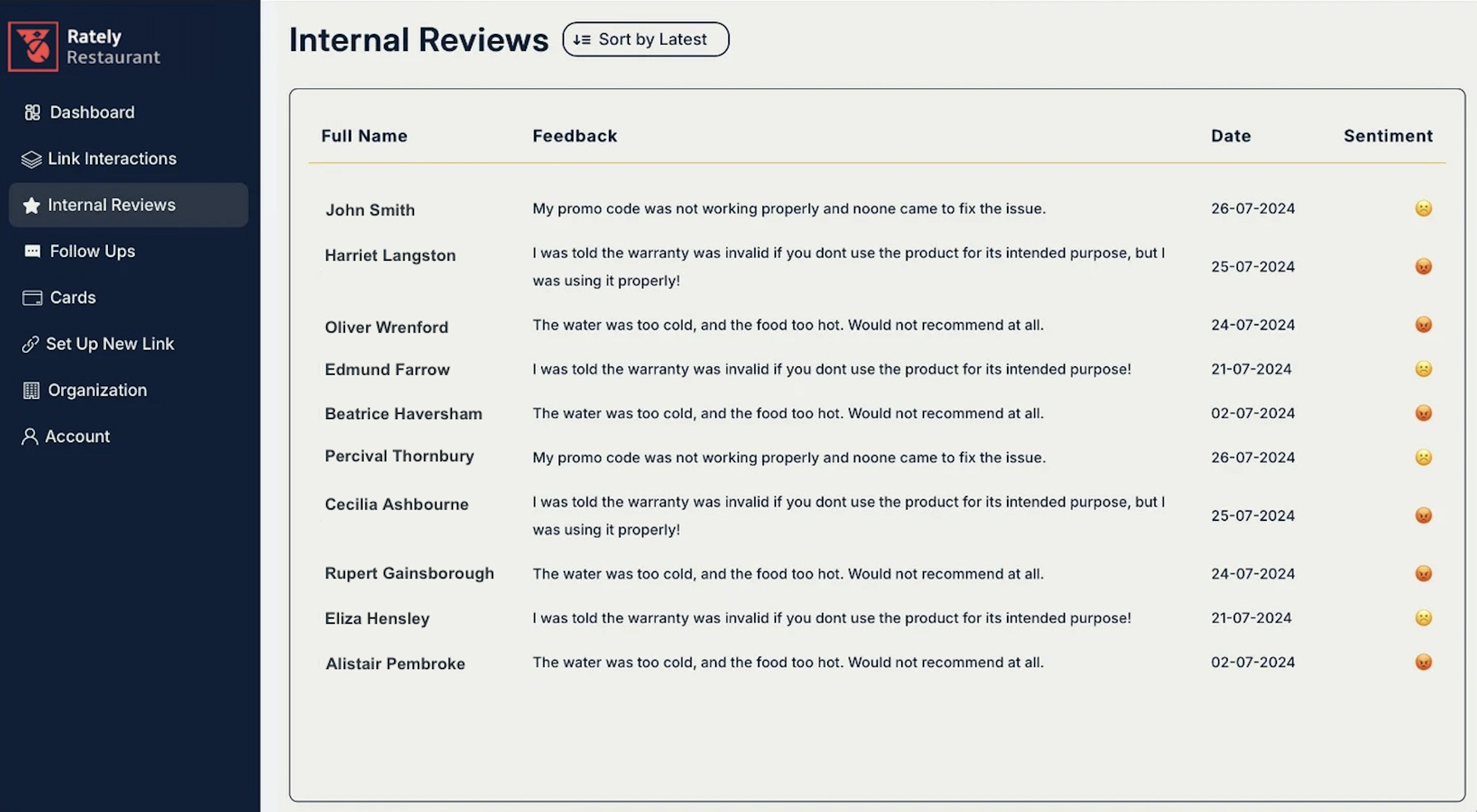Click the Date column header
The height and width of the screenshot is (812, 1477).
[x=1230, y=136]
